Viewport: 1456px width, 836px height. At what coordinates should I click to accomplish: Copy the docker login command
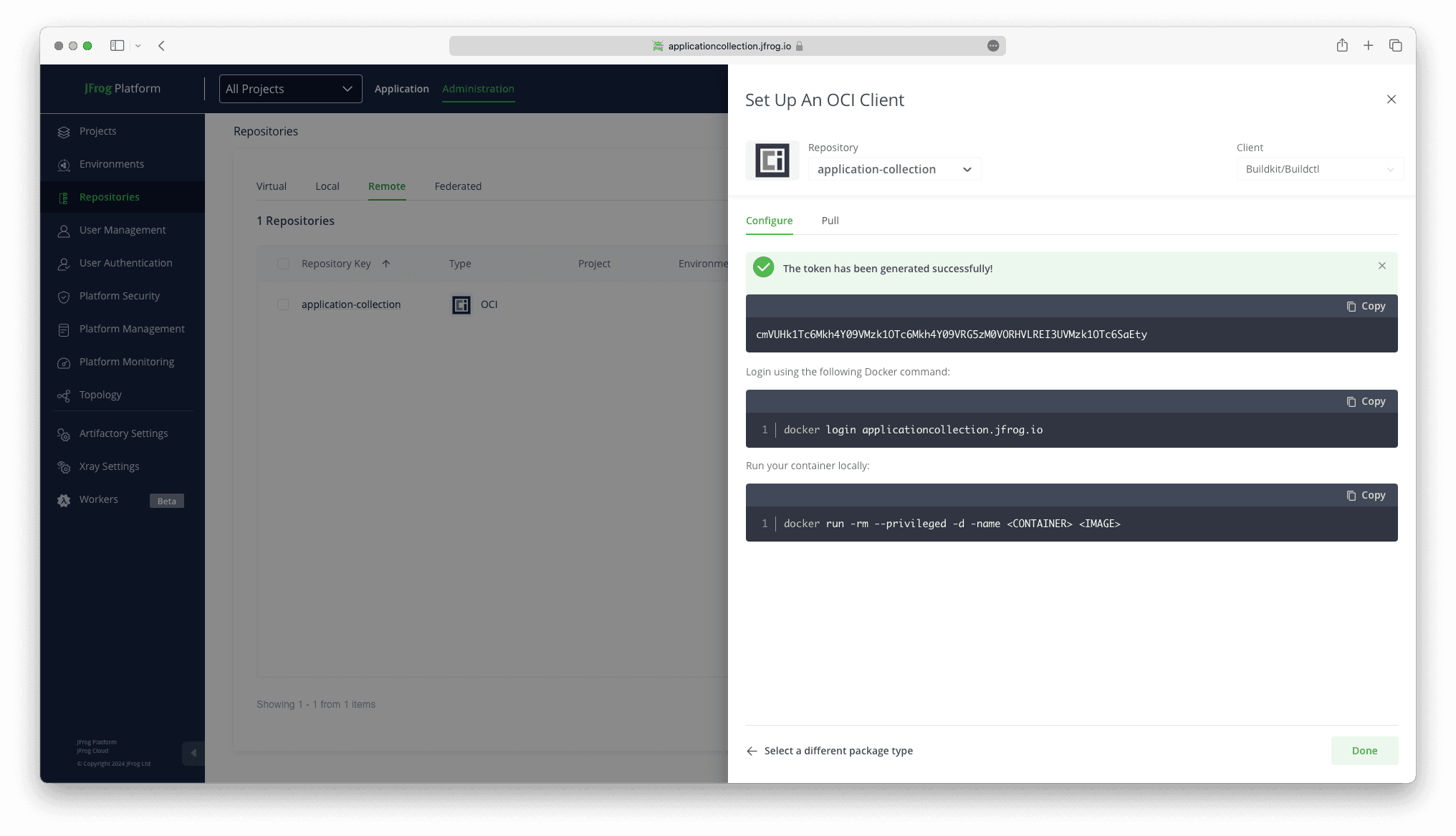(x=1365, y=401)
